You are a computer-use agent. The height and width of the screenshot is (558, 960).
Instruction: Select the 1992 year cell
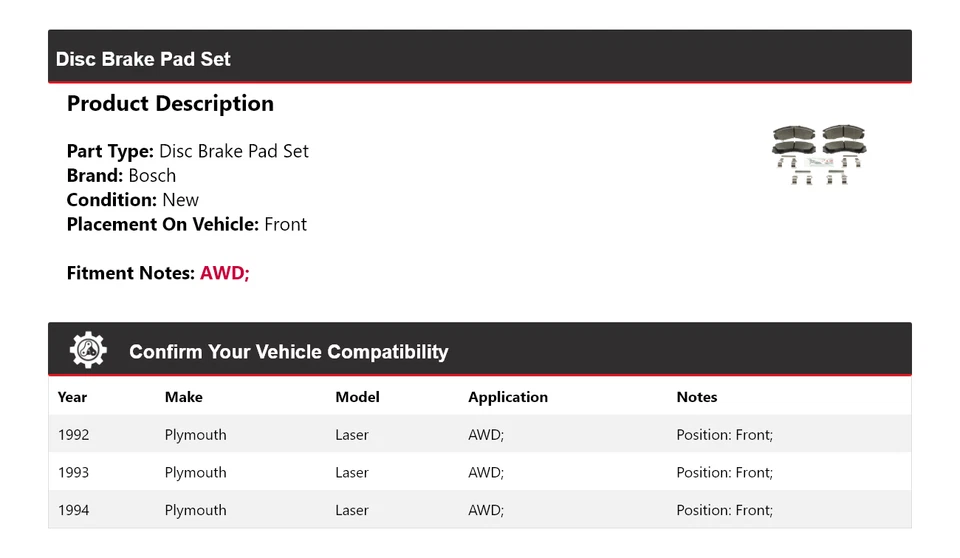click(74, 435)
